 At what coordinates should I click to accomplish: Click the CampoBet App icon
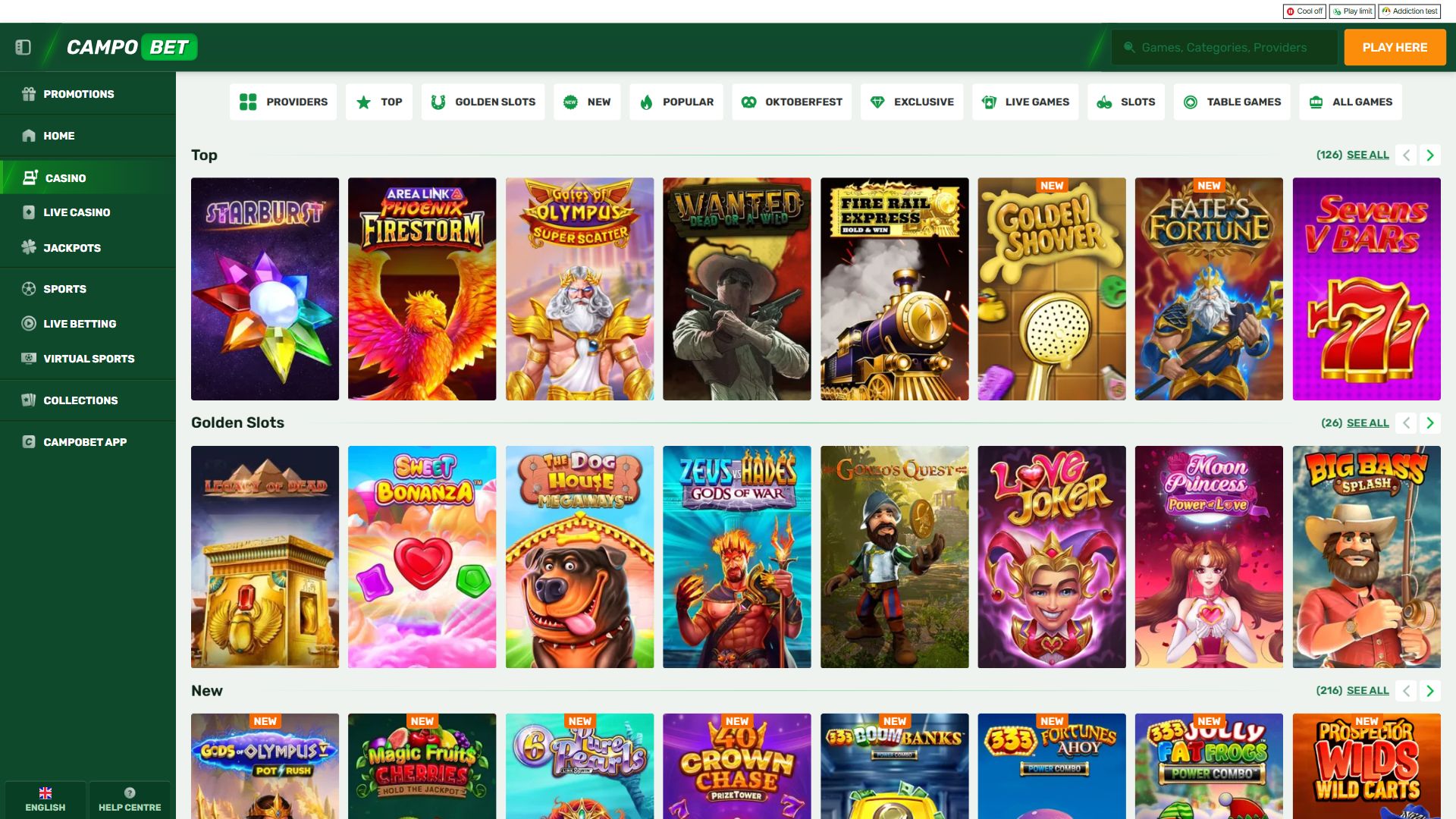(29, 442)
